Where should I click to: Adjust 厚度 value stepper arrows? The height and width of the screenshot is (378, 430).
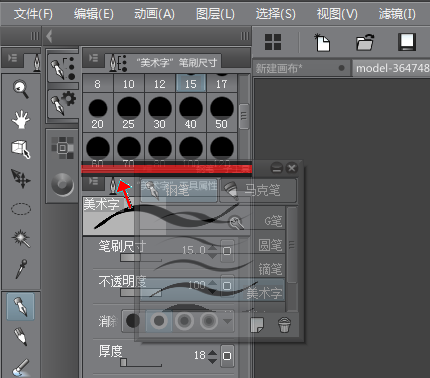tap(212, 356)
